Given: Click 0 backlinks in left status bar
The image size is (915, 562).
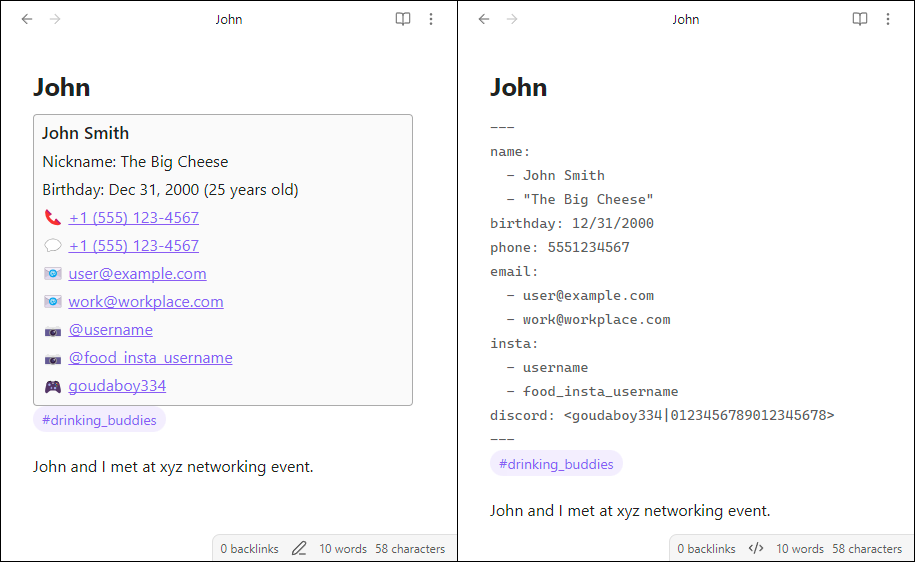Looking at the screenshot, I should pyautogui.click(x=249, y=549).
